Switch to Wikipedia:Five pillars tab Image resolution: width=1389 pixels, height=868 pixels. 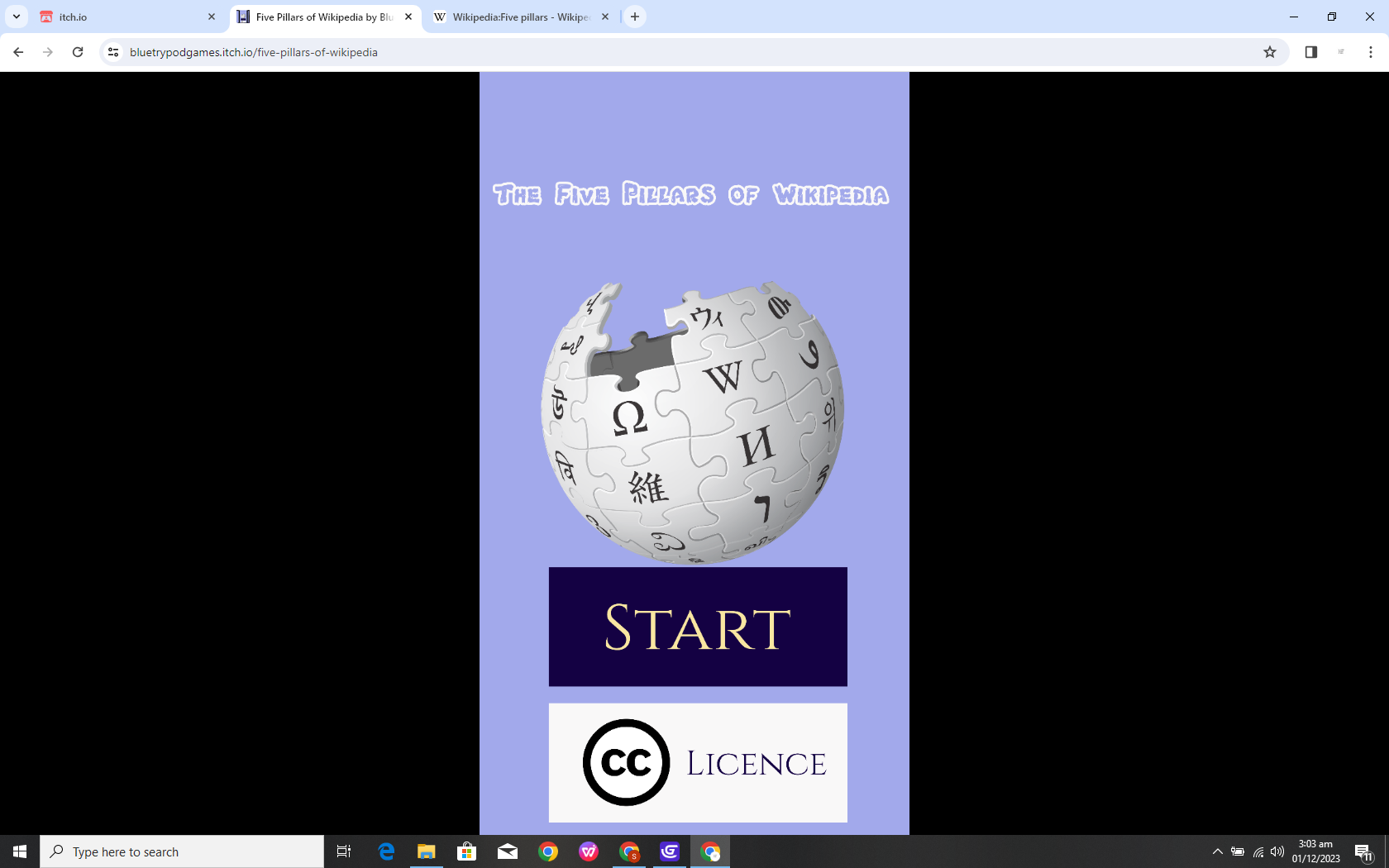point(521,17)
